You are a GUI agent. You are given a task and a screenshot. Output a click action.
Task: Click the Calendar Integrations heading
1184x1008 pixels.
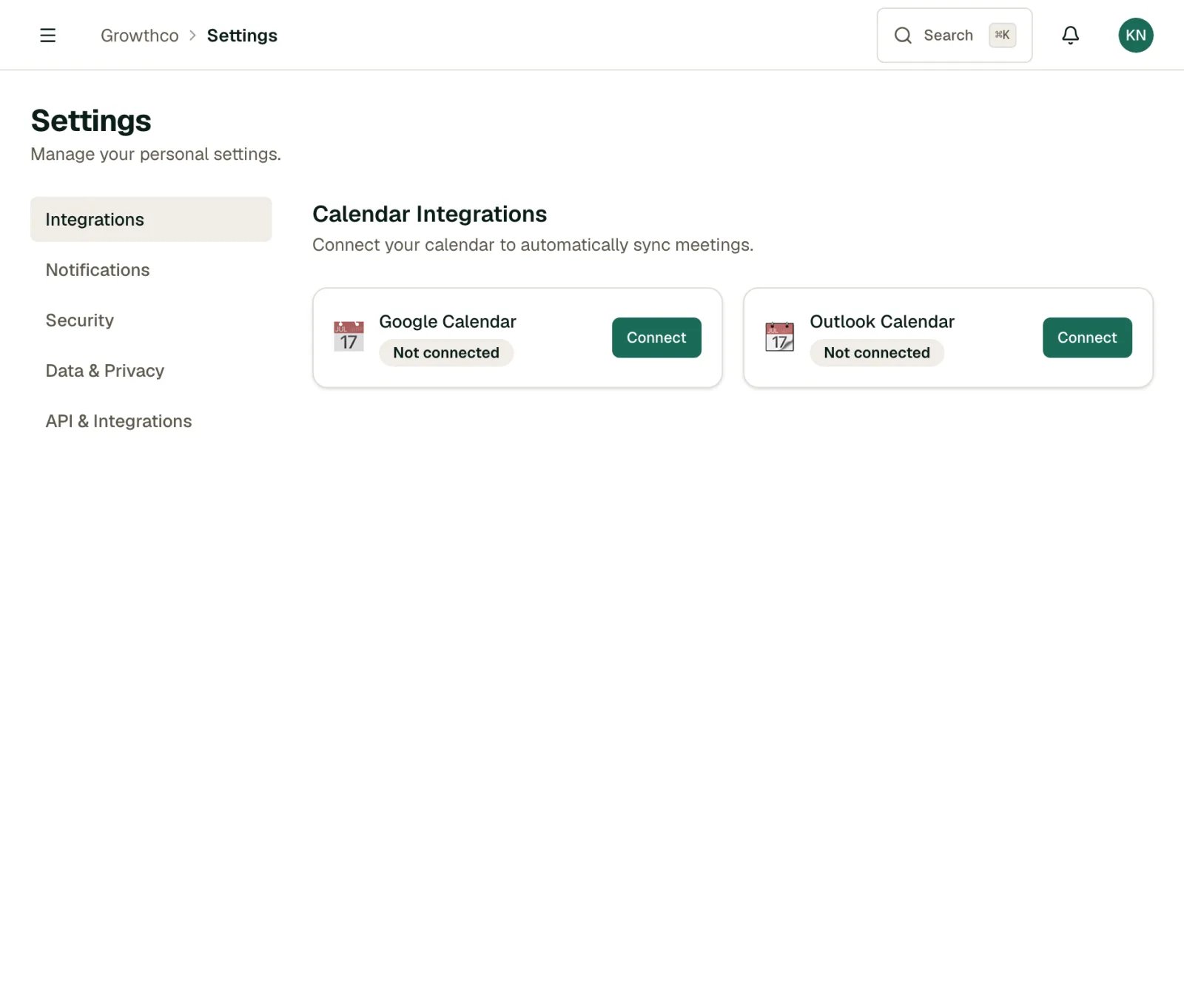[x=429, y=214]
